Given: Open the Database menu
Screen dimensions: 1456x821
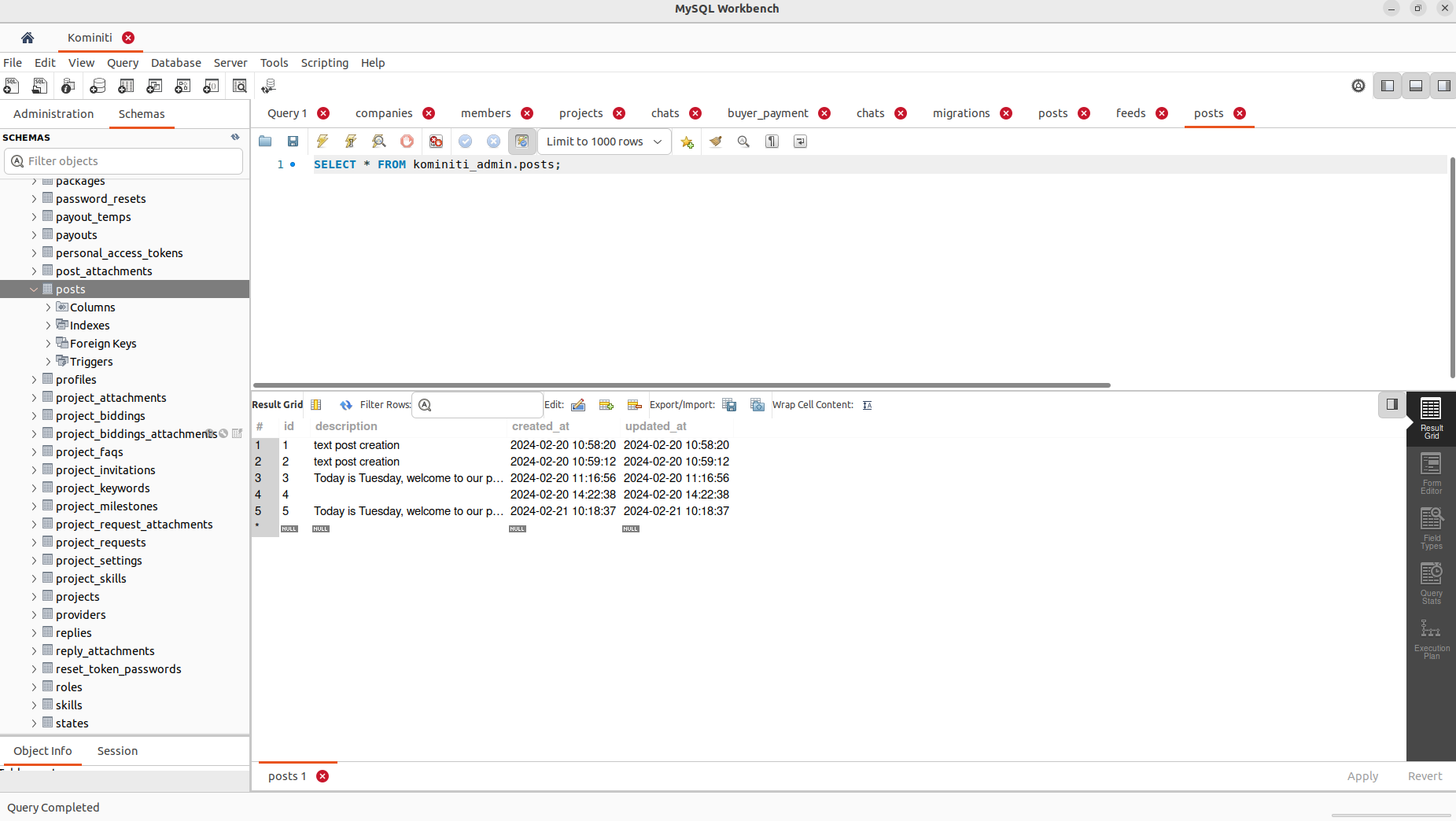Looking at the screenshot, I should click(175, 63).
